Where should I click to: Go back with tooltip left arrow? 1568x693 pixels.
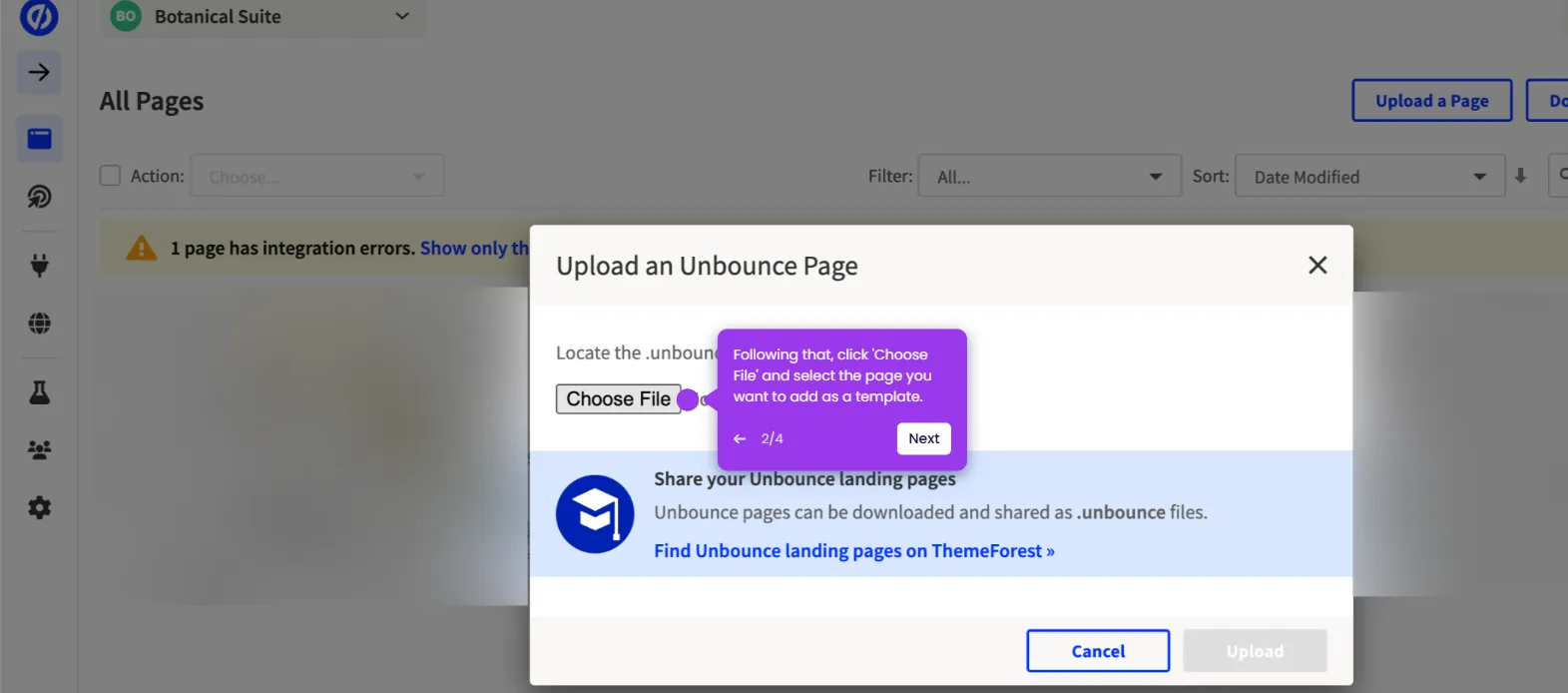(740, 438)
